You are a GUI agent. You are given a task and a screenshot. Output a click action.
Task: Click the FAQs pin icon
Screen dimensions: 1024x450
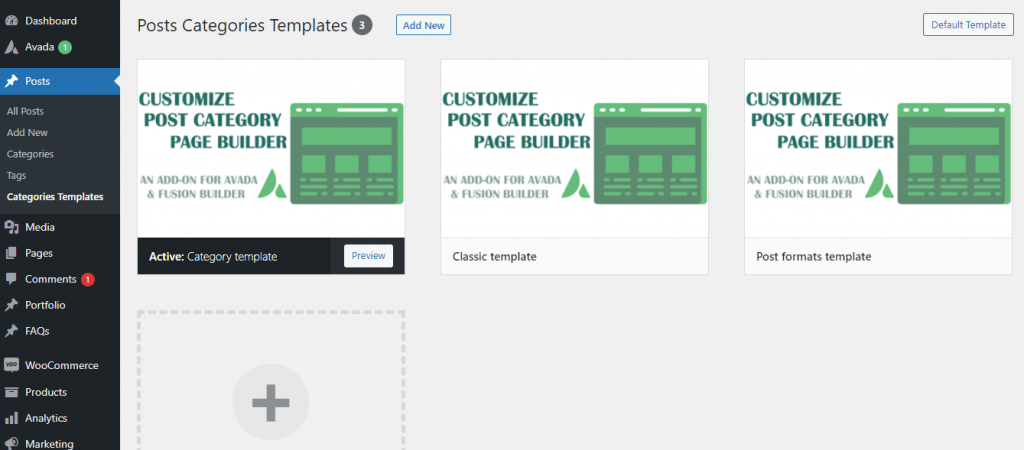[11, 331]
